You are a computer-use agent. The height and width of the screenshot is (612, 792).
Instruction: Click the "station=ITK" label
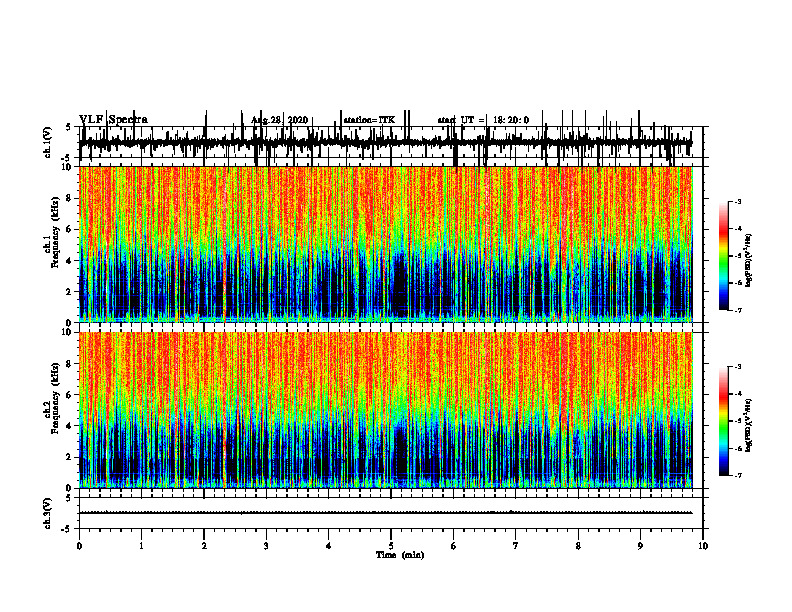point(369,120)
